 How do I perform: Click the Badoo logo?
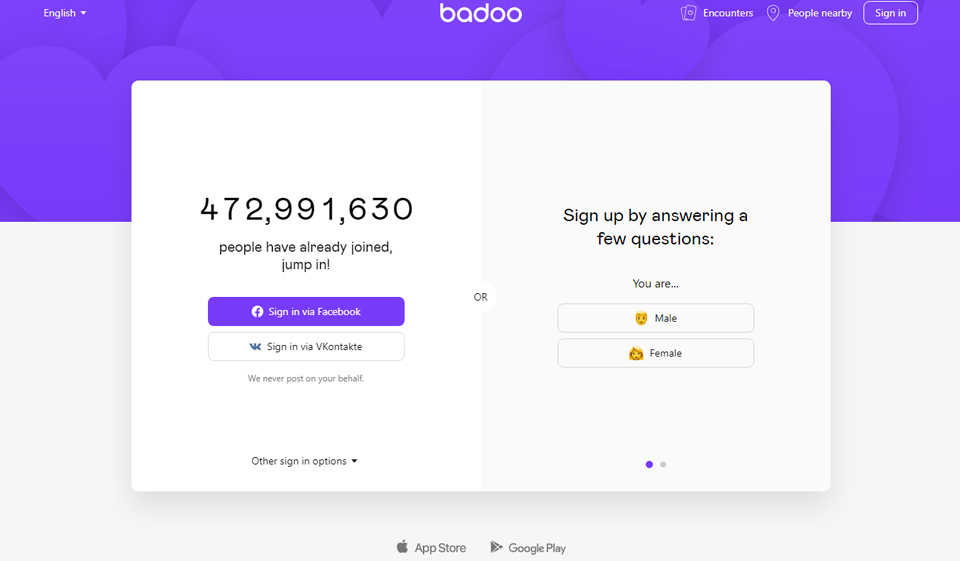click(480, 13)
